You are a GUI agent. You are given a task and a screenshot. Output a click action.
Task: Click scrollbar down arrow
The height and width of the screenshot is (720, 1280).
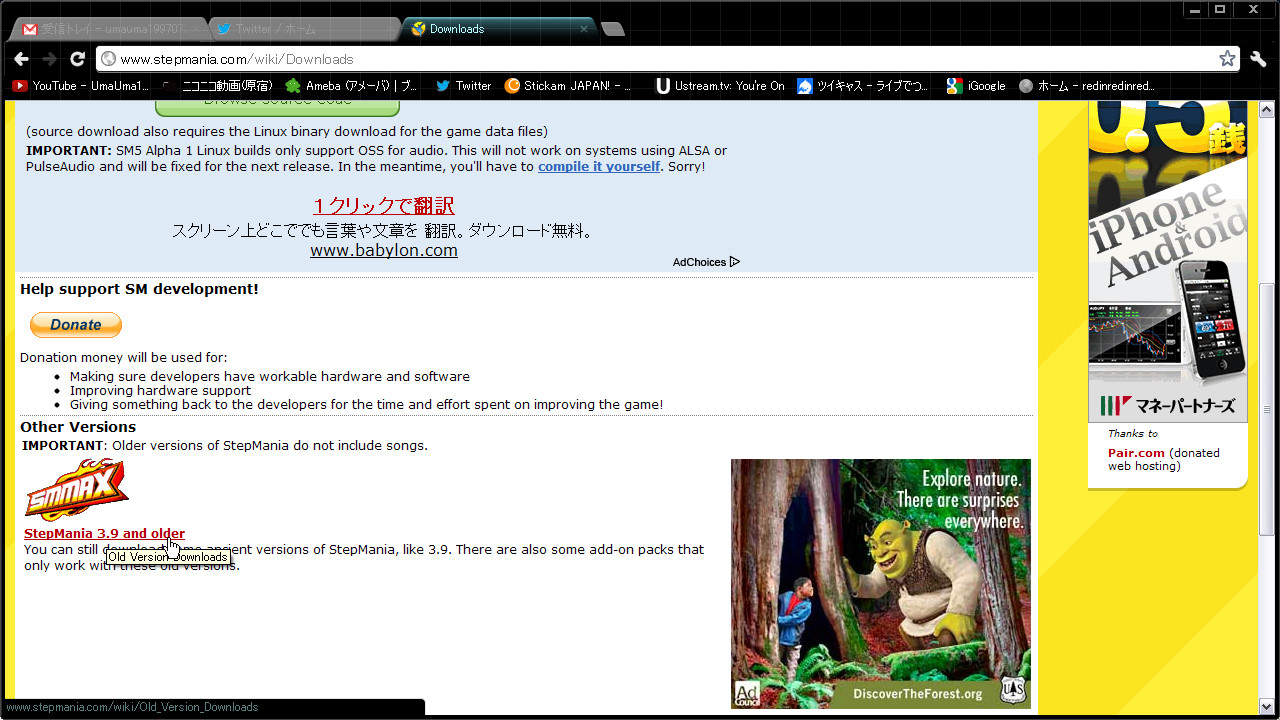[x=1268, y=707]
